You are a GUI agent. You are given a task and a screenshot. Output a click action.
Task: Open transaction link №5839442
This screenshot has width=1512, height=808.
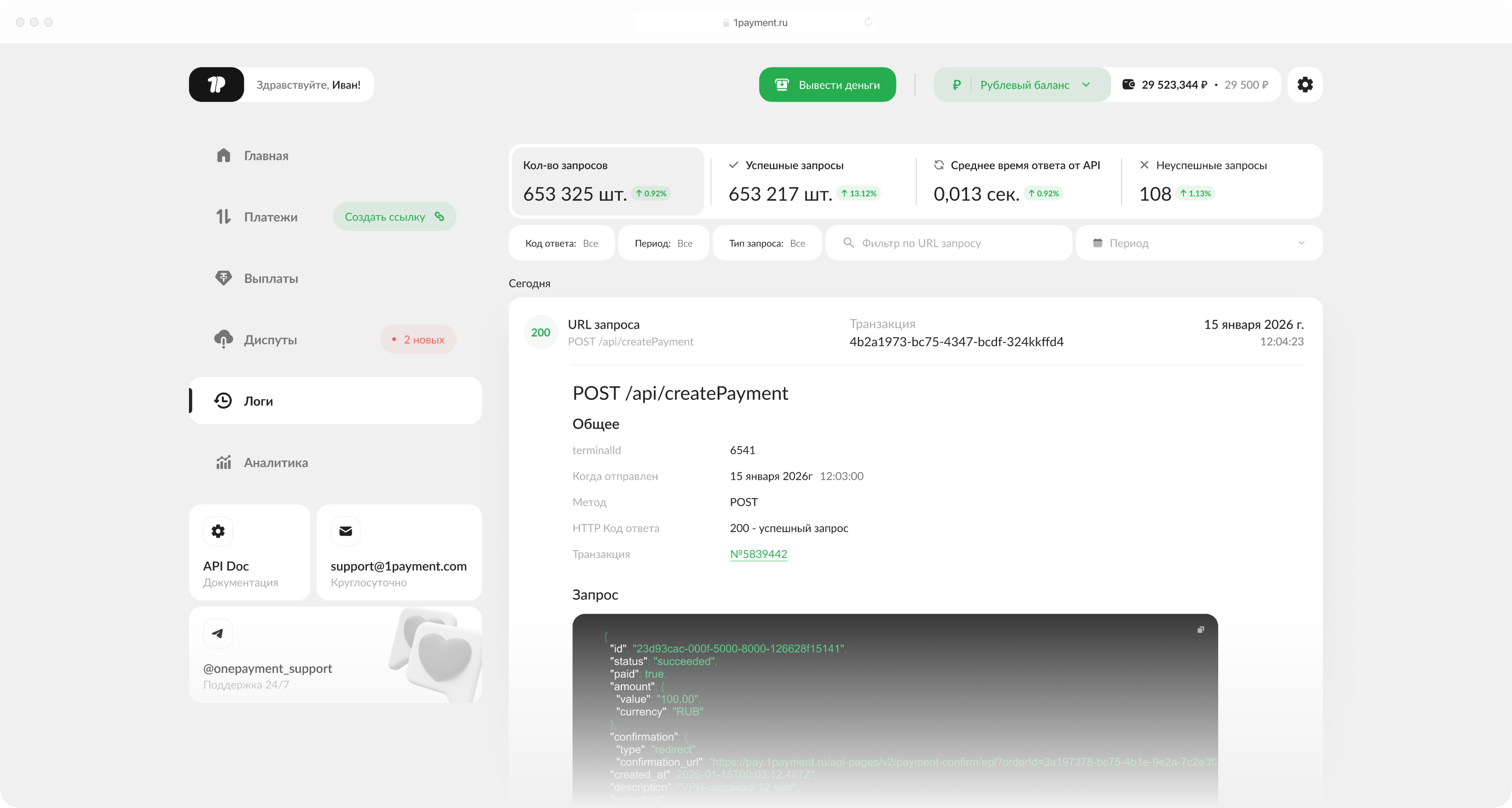pyautogui.click(x=758, y=554)
